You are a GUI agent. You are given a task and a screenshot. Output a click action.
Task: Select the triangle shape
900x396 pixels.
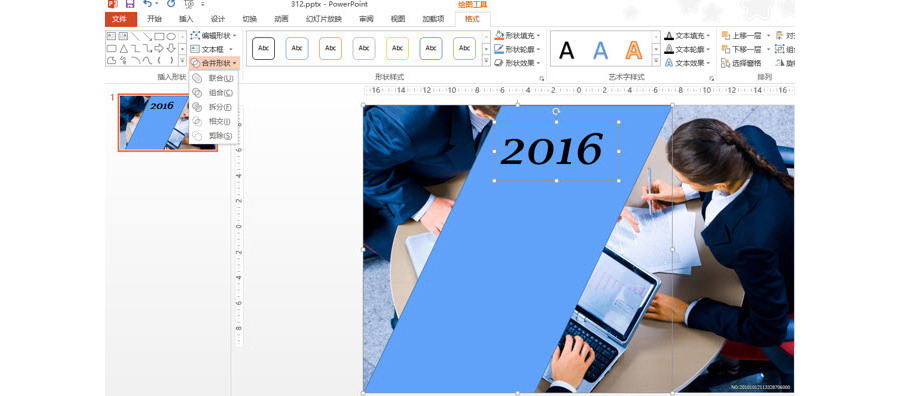pyautogui.click(x=123, y=48)
